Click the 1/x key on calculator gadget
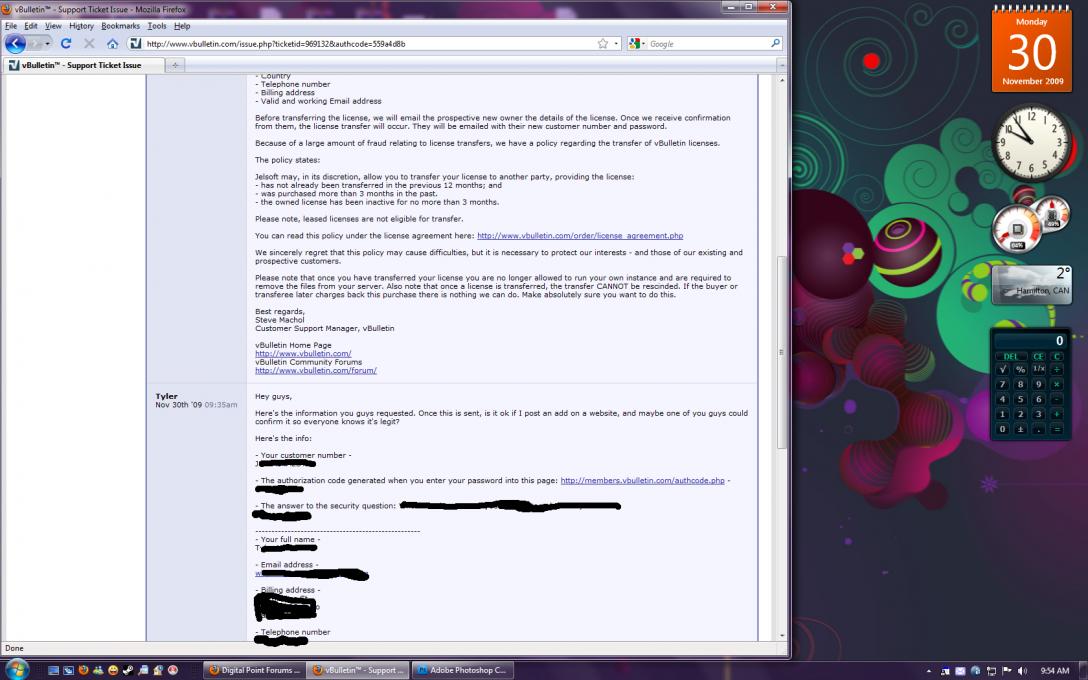The height and width of the screenshot is (680, 1088). (x=1039, y=369)
